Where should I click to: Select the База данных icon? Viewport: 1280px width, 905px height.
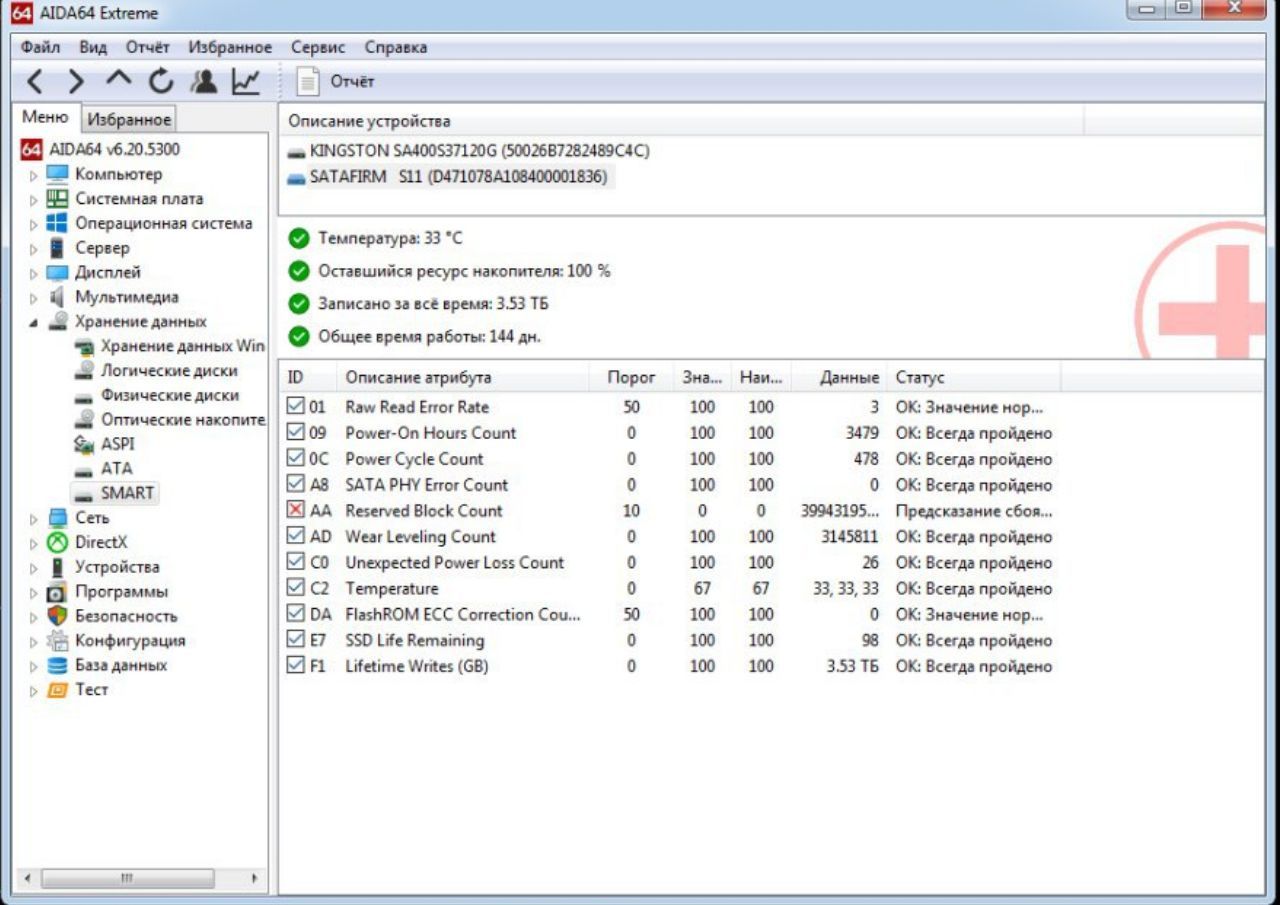[58, 665]
